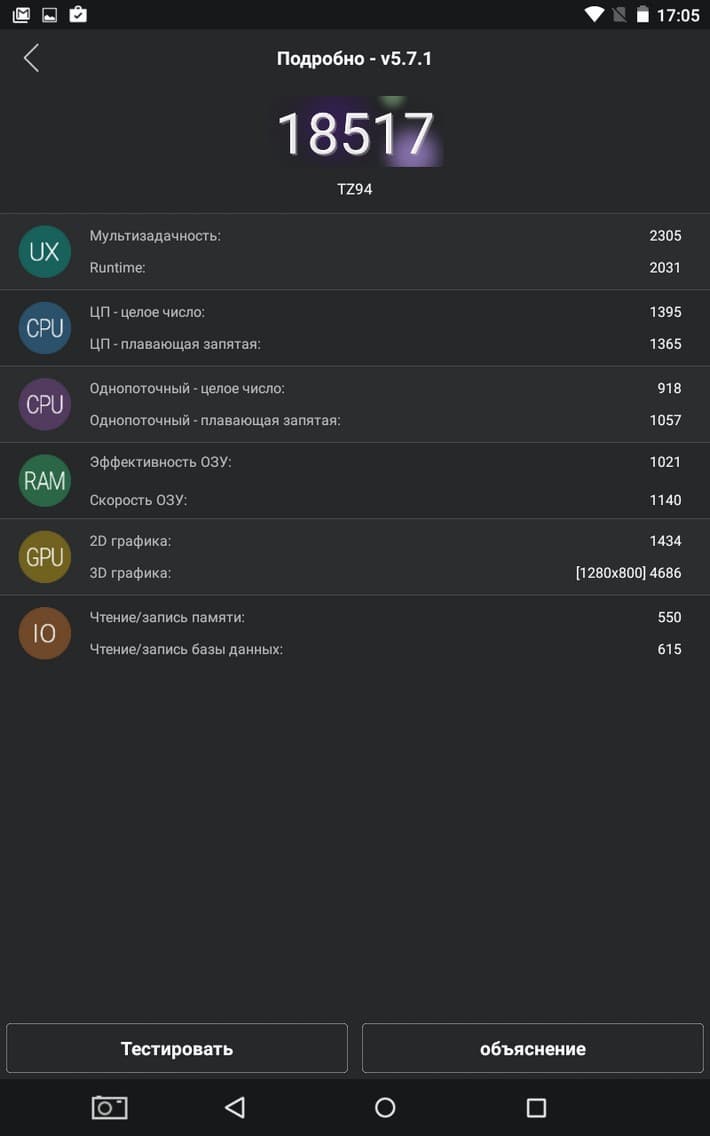
Task: Select the teal UX category icon
Action: click(x=45, y=252)
